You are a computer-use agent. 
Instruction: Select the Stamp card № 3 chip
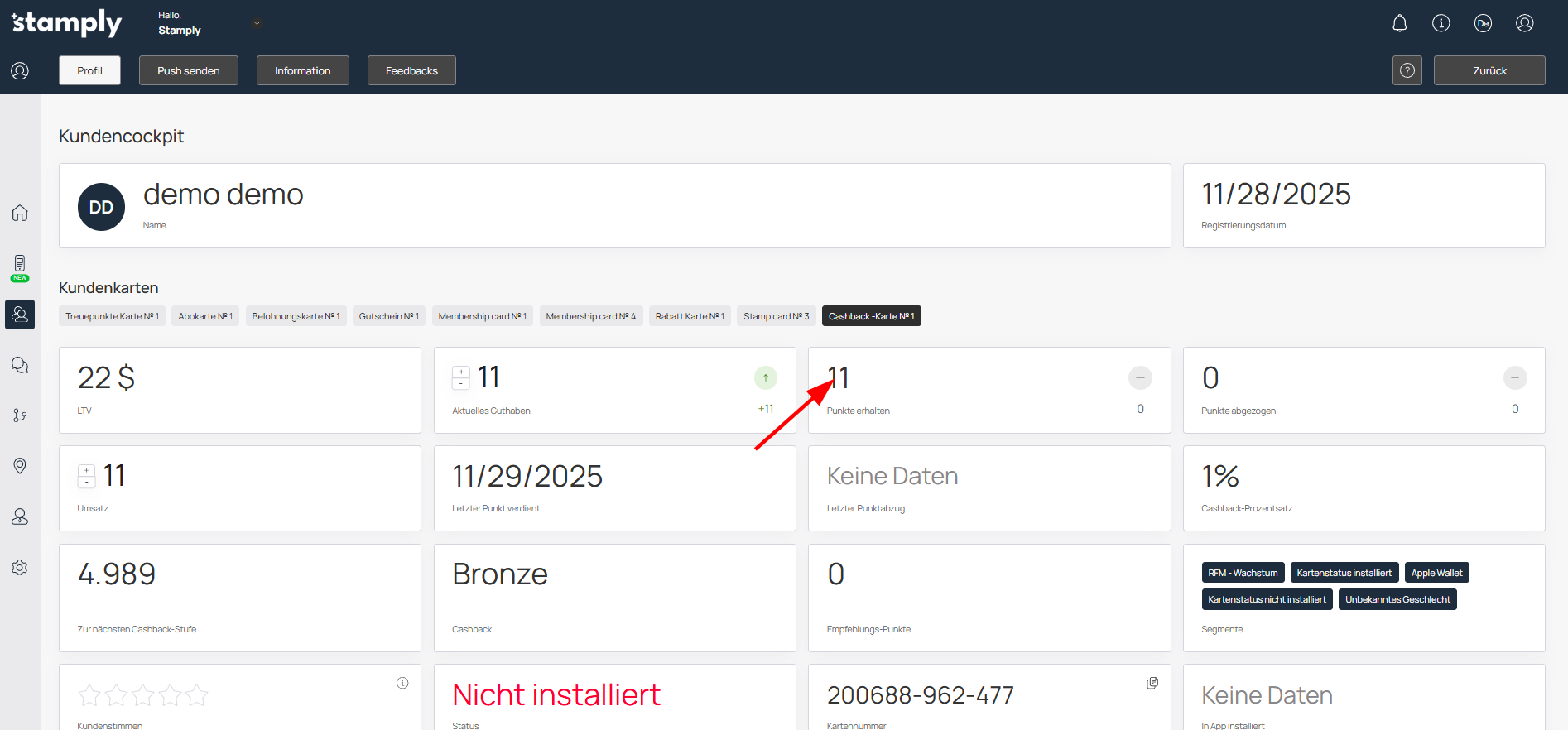coord(776,316)
